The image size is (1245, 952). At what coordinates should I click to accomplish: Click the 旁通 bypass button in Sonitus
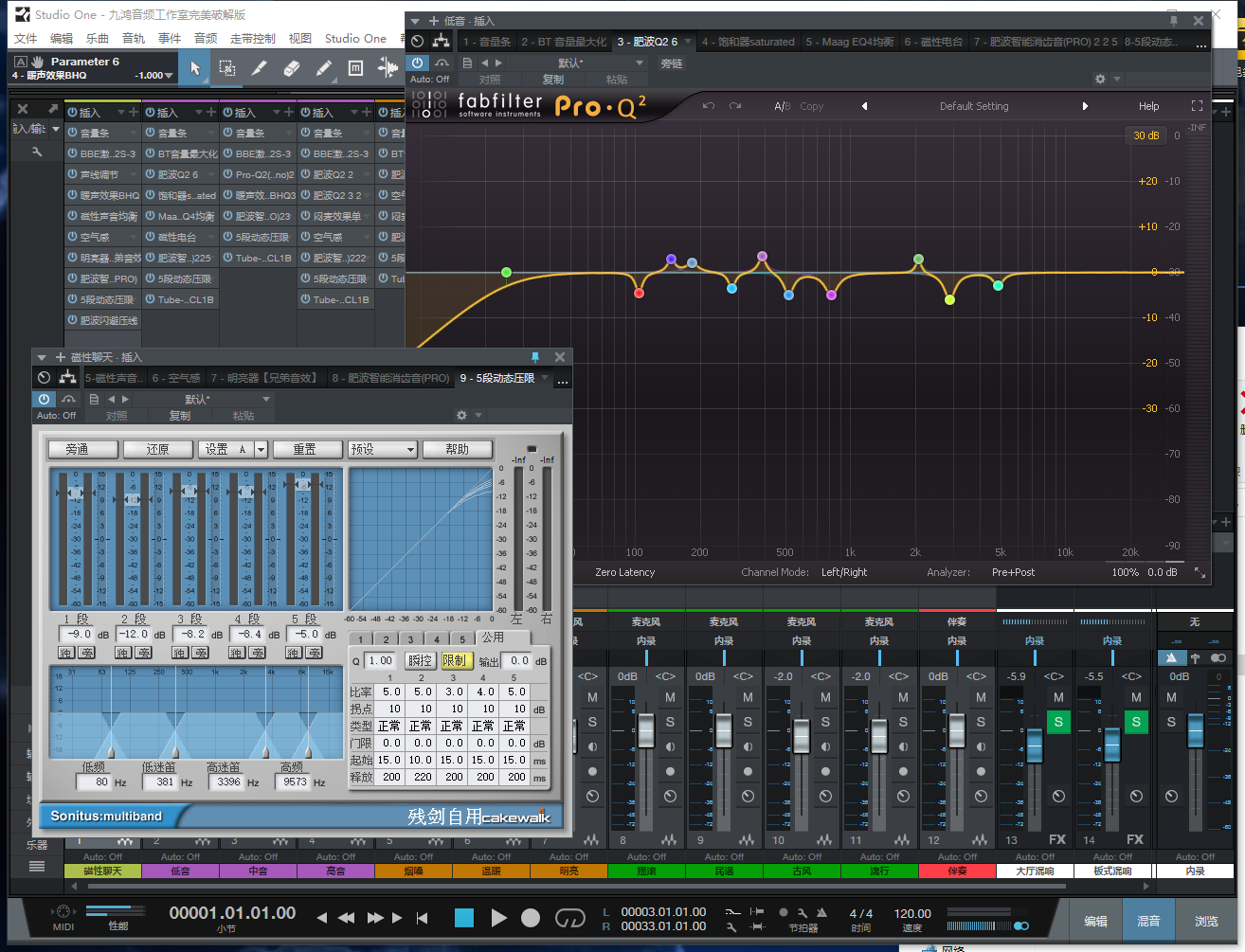click(x=78, y=449)
